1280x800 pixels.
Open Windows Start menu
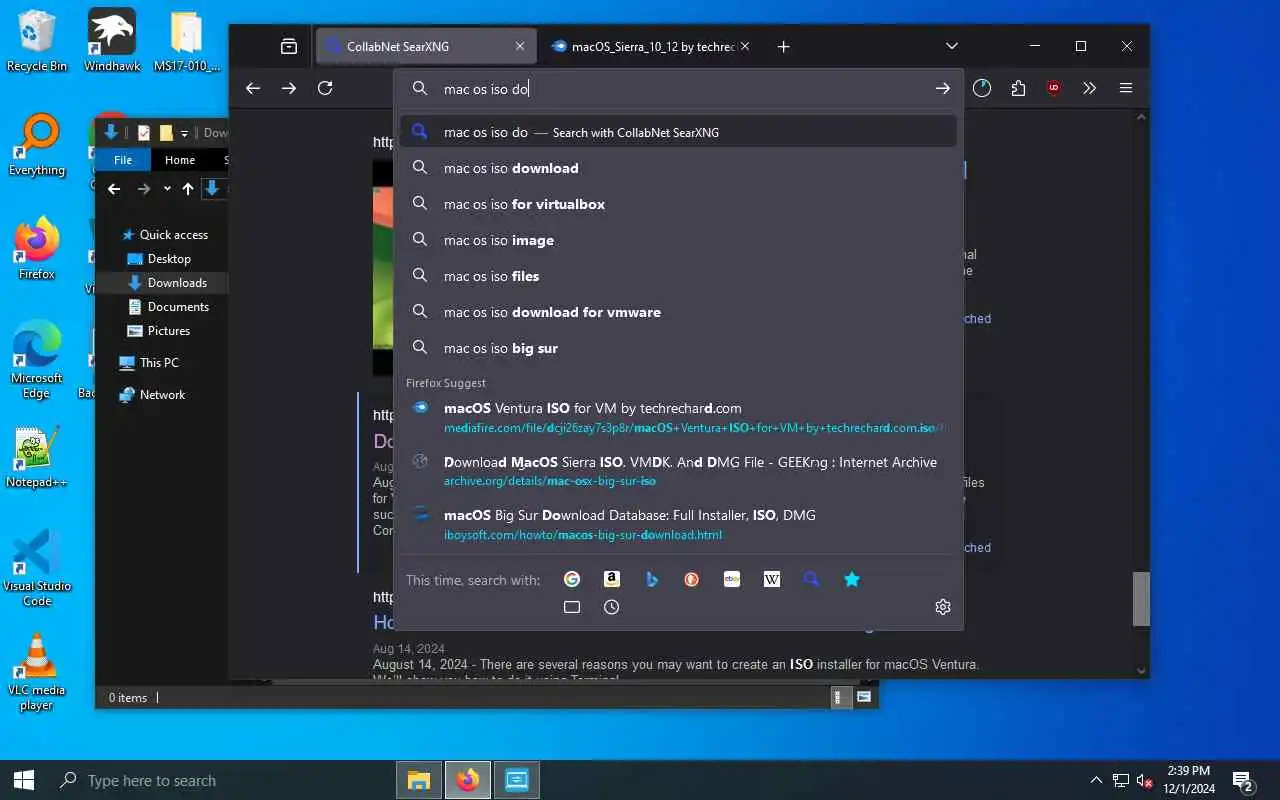[x=24, y=780]
